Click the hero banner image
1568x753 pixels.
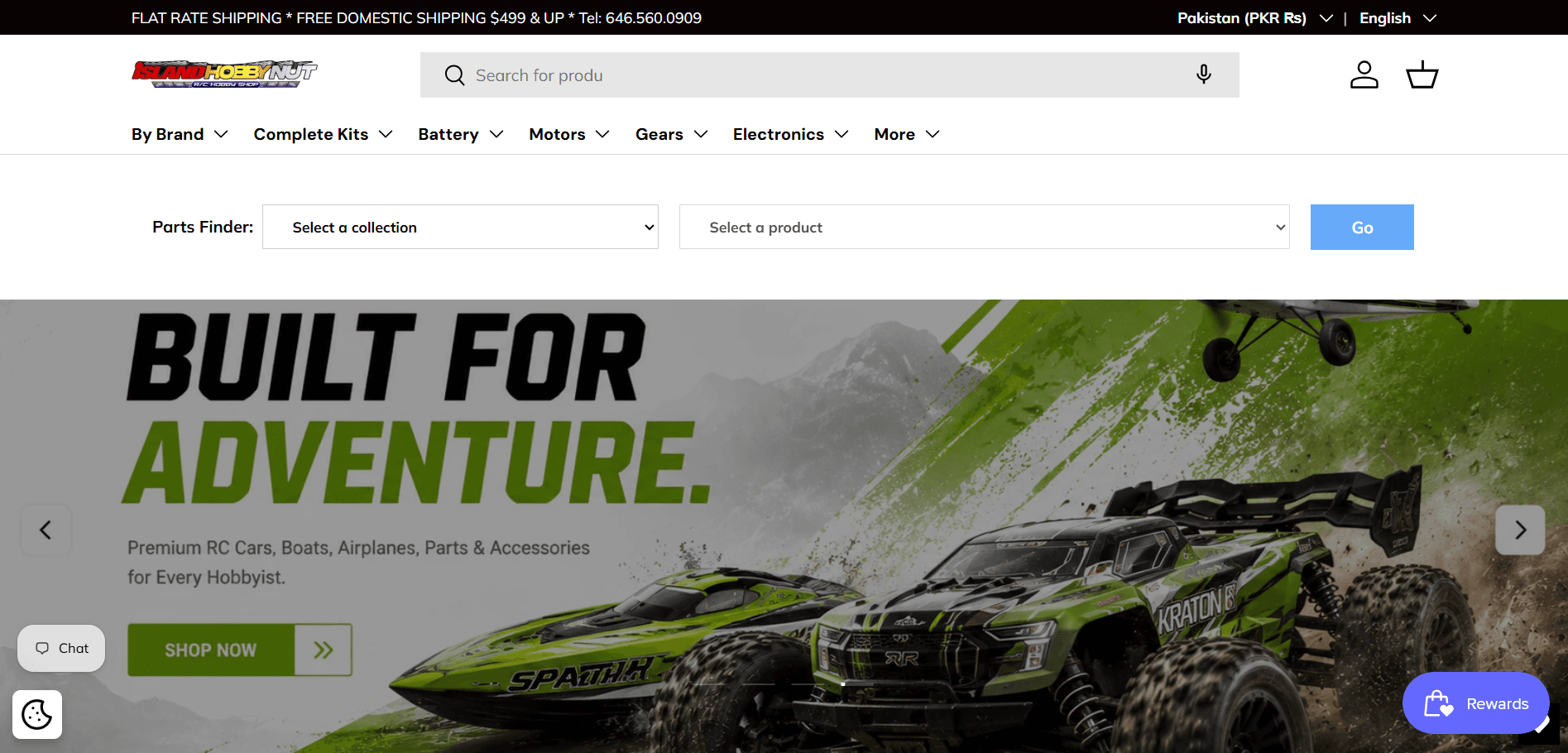(784, 526)
